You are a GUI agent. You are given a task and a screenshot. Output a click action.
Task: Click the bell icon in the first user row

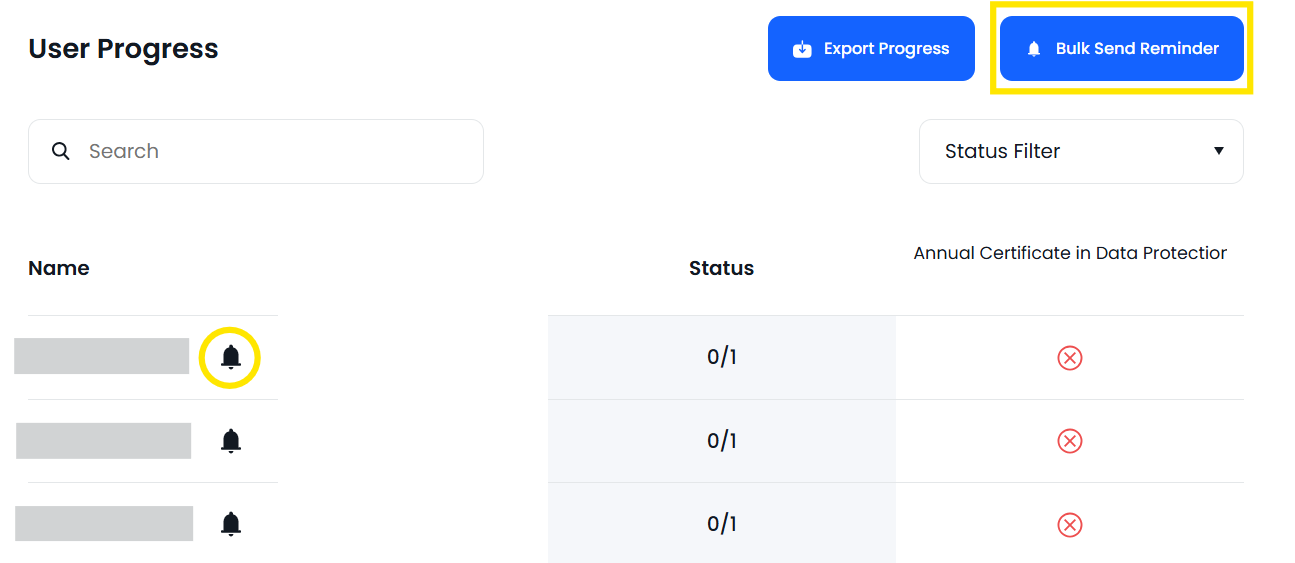(x=231, y=357)
